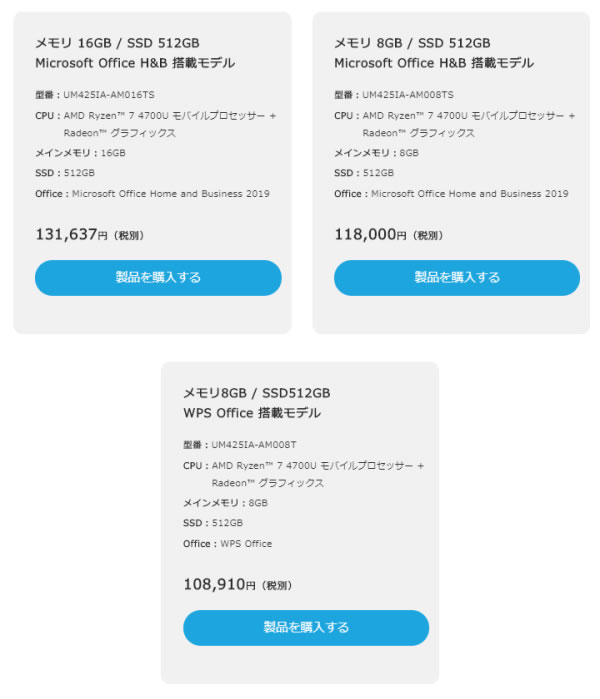600x699 pixels.
Task: Click the SSD：512GB line in WPS card
Action: tap(213, 523)
